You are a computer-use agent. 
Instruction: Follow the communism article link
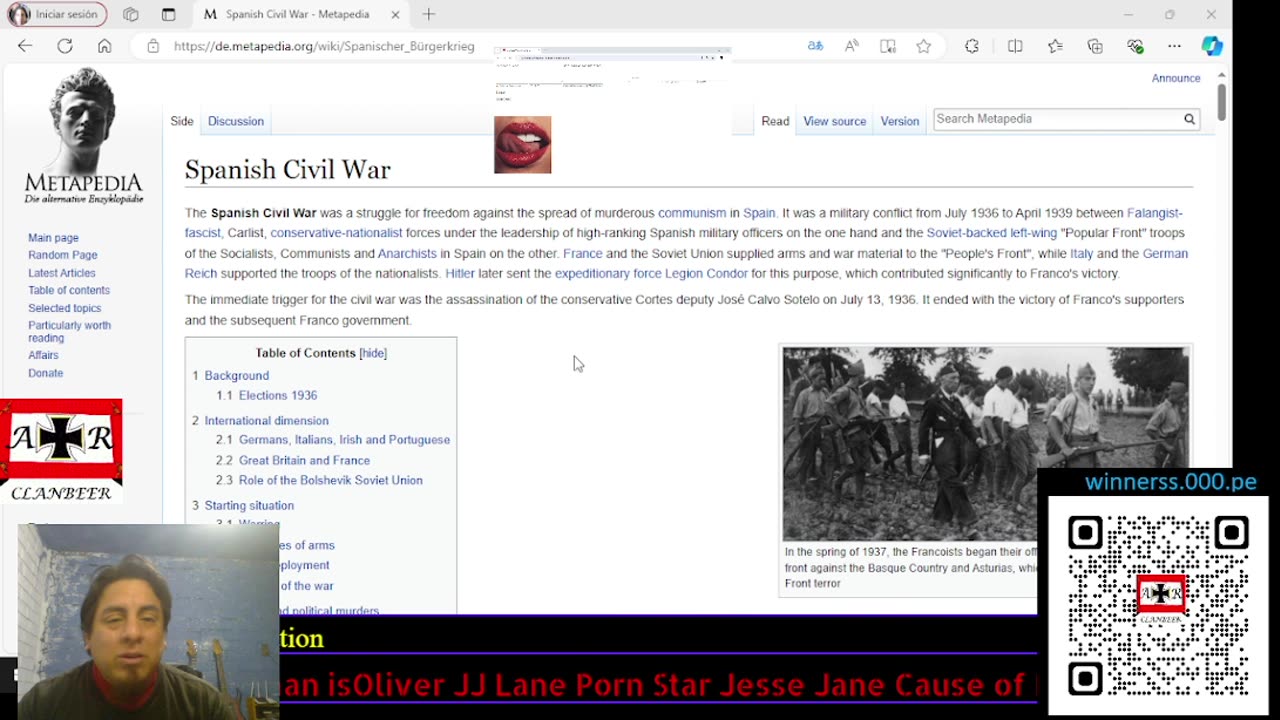(x=692, y=213)
